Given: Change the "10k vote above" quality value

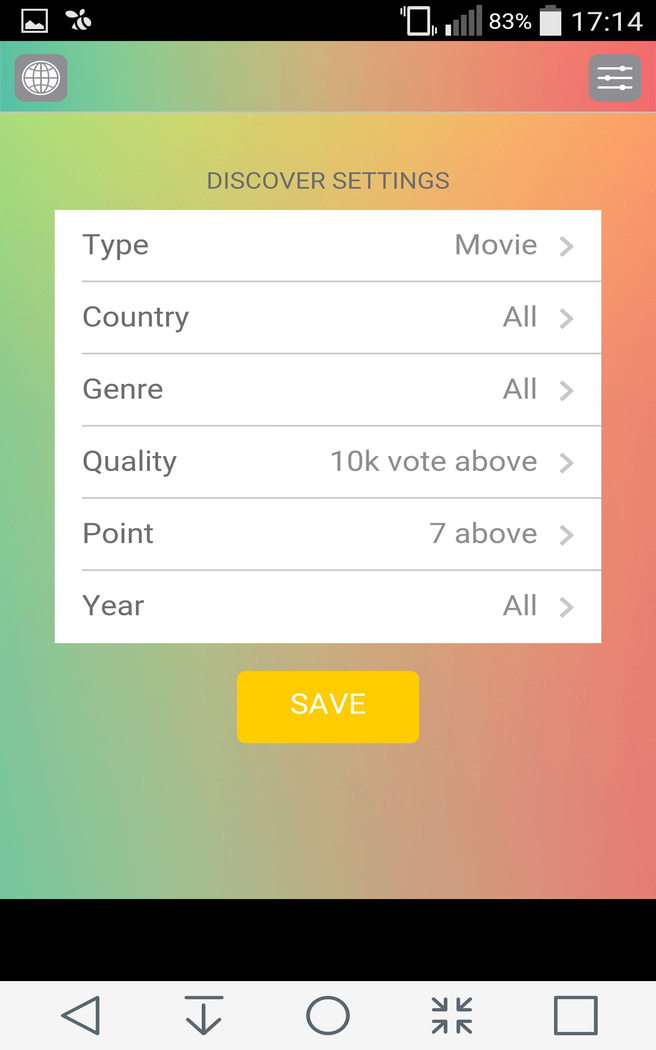Looking at the screenshot, I should [x=434, y=462].
